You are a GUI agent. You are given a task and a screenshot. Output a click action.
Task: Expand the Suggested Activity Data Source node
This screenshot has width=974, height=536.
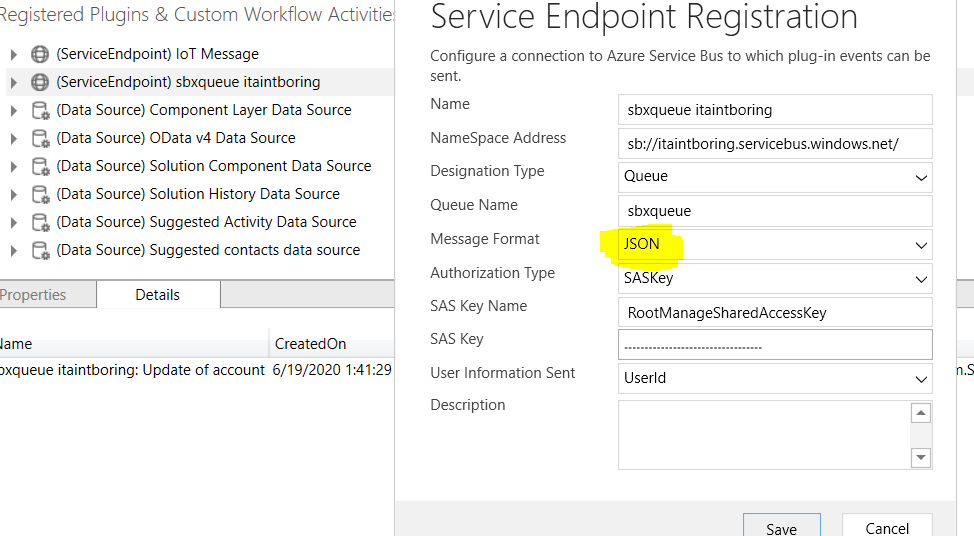14,222
